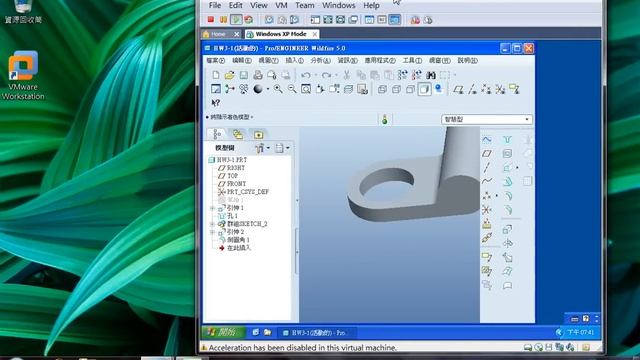Click the Repaint screen icon
Viewport: 640px width, 360px height.
[216, 89]
